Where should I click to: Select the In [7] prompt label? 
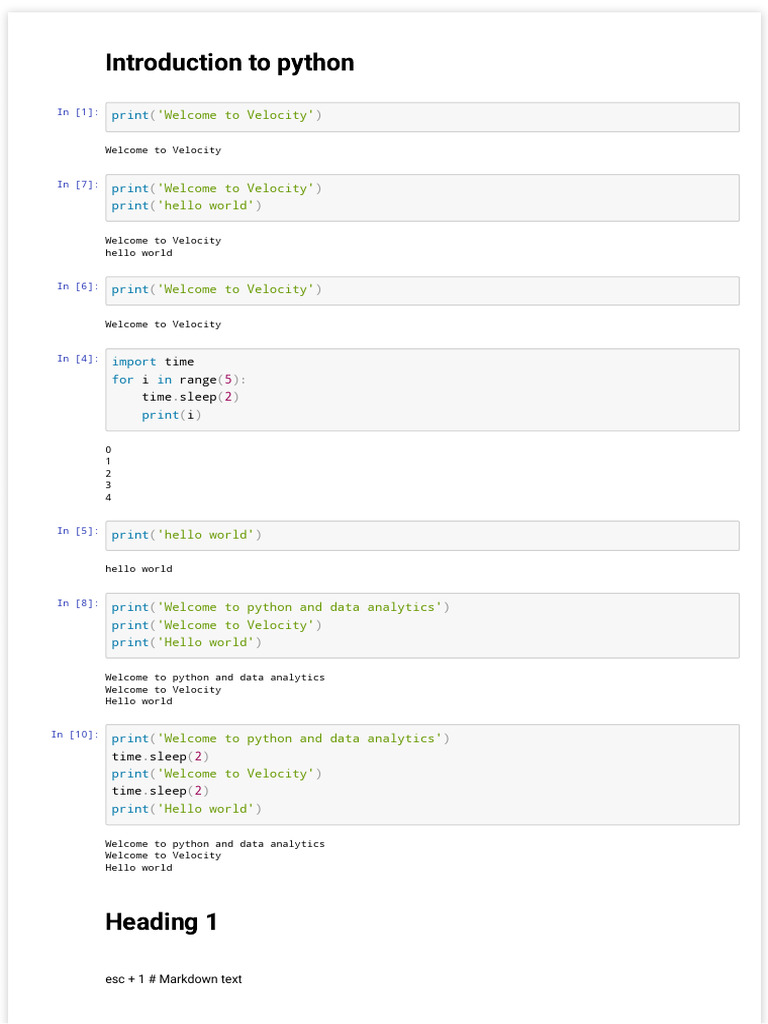(x=77, y=184)
